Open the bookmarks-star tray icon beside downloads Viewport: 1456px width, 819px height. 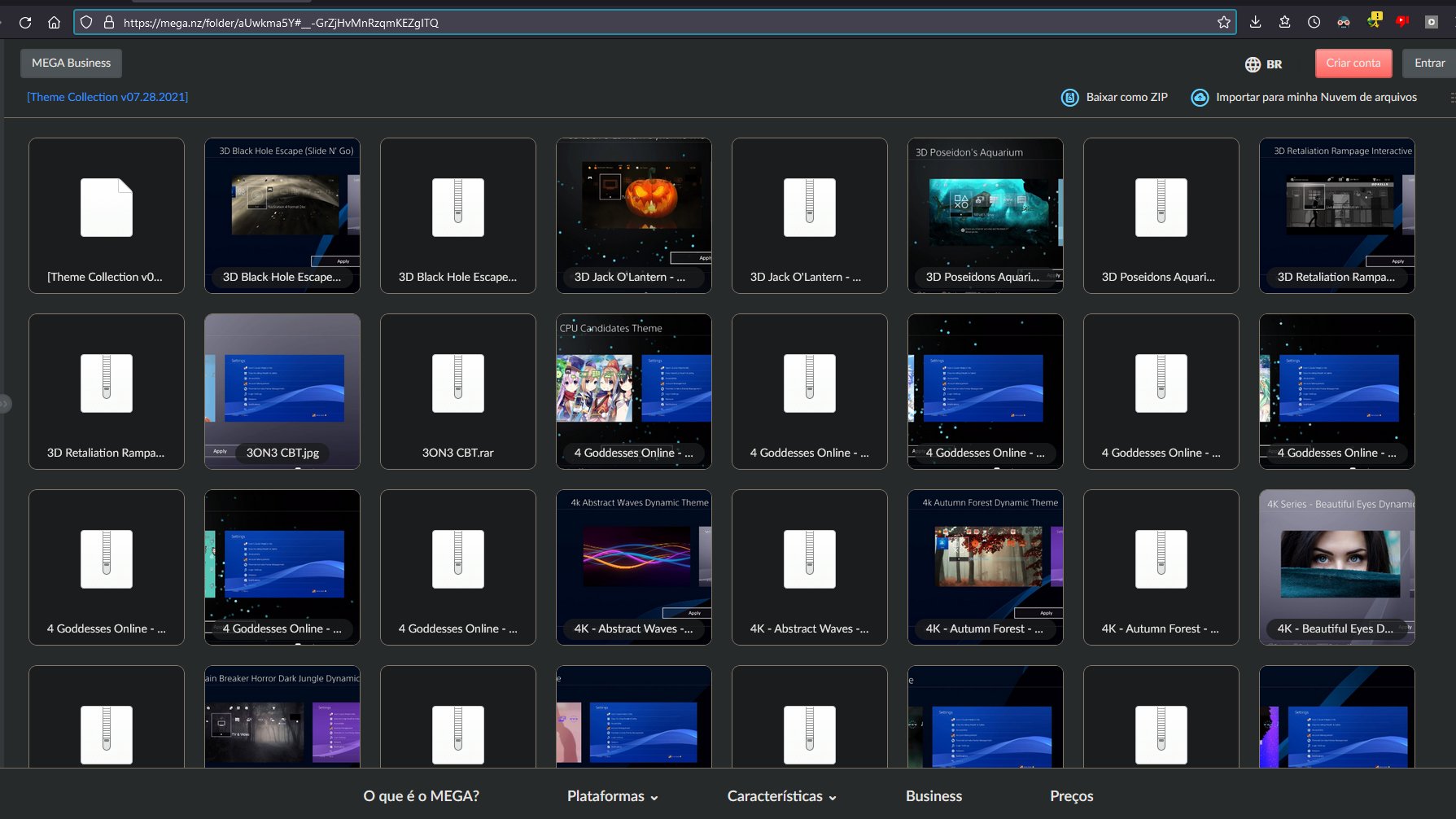click(x=1285, y=23)
